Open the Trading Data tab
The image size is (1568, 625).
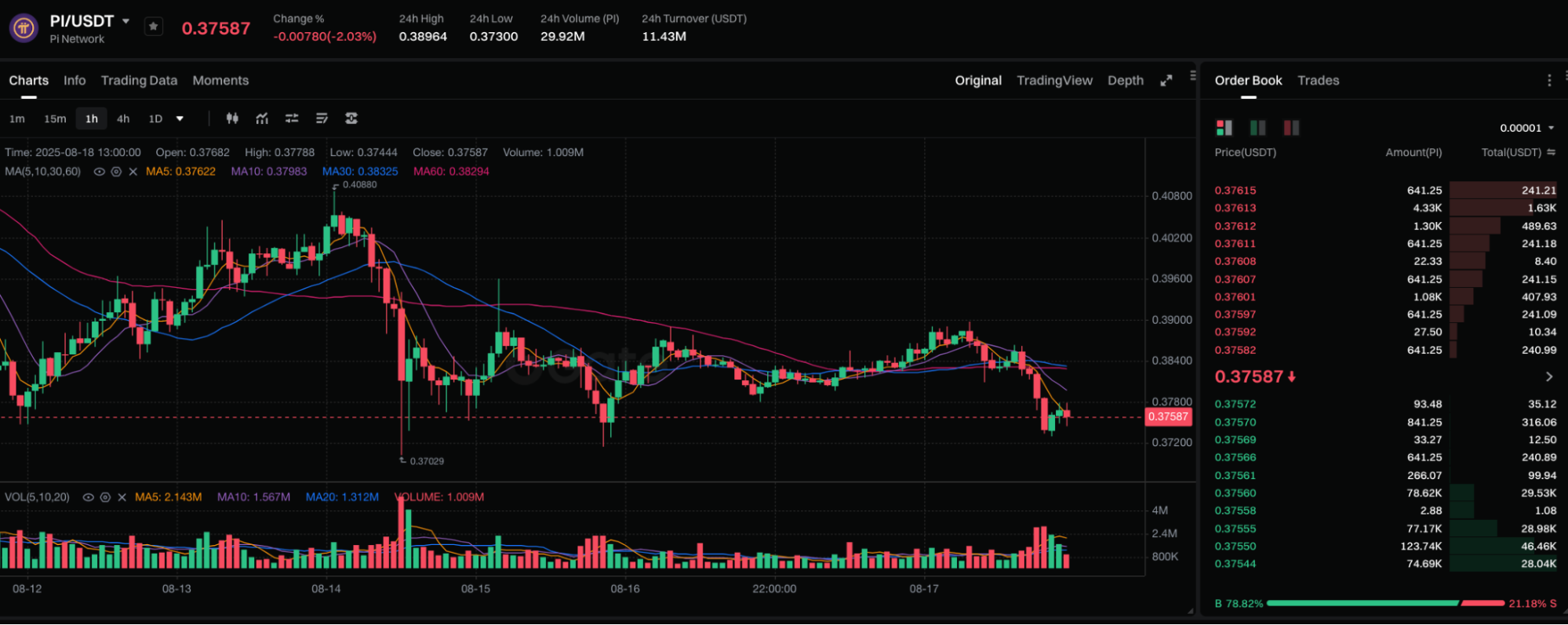tap(139, 81)
